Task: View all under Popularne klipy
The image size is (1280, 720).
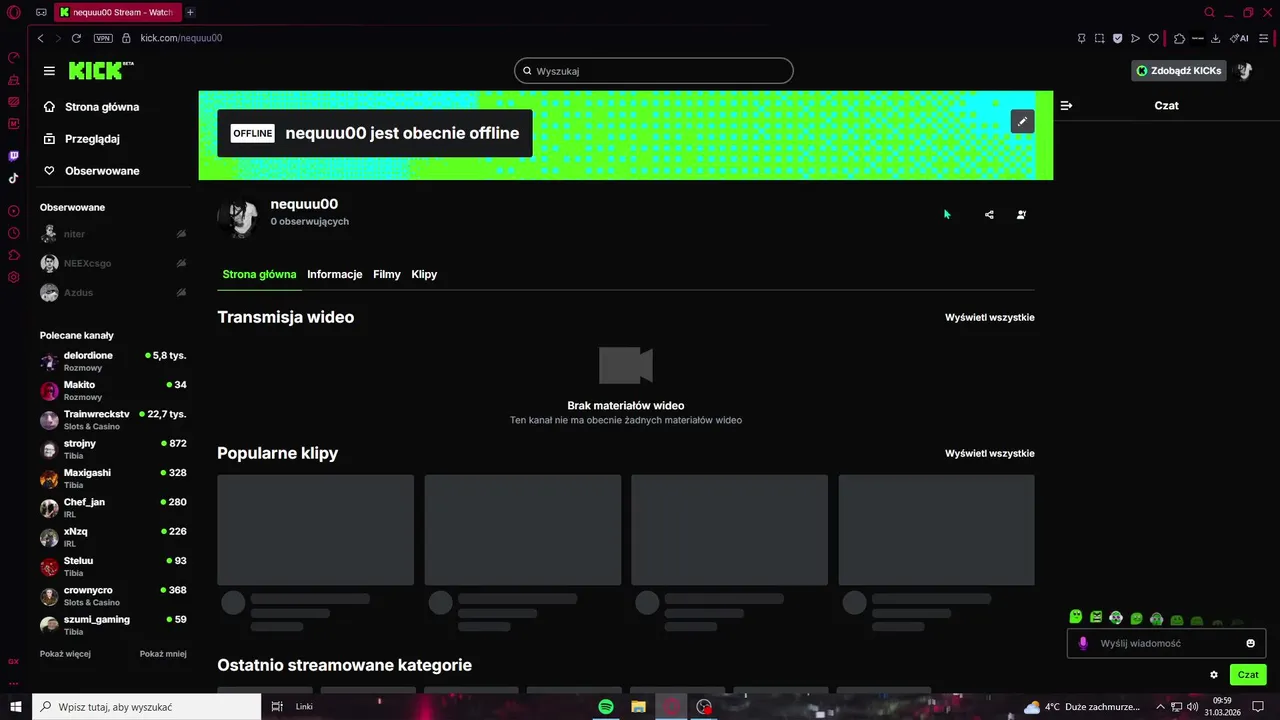Action: pyautogui.click(x=990, y=453)
